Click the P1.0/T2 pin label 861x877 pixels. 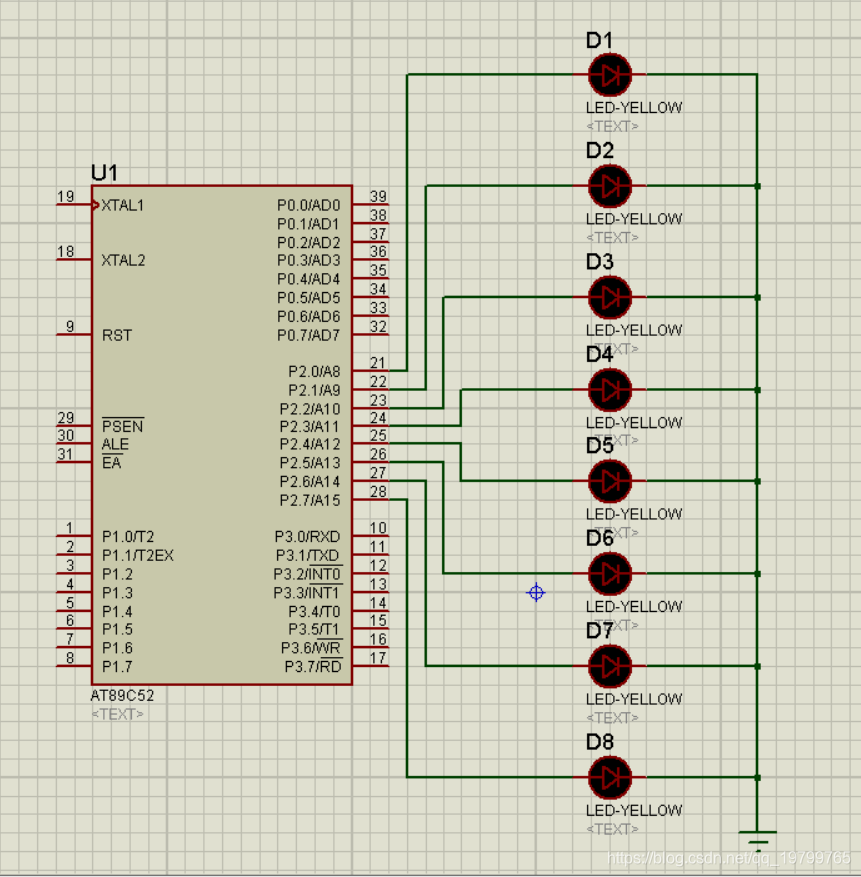pyautogui.click(x=128, y=536)
